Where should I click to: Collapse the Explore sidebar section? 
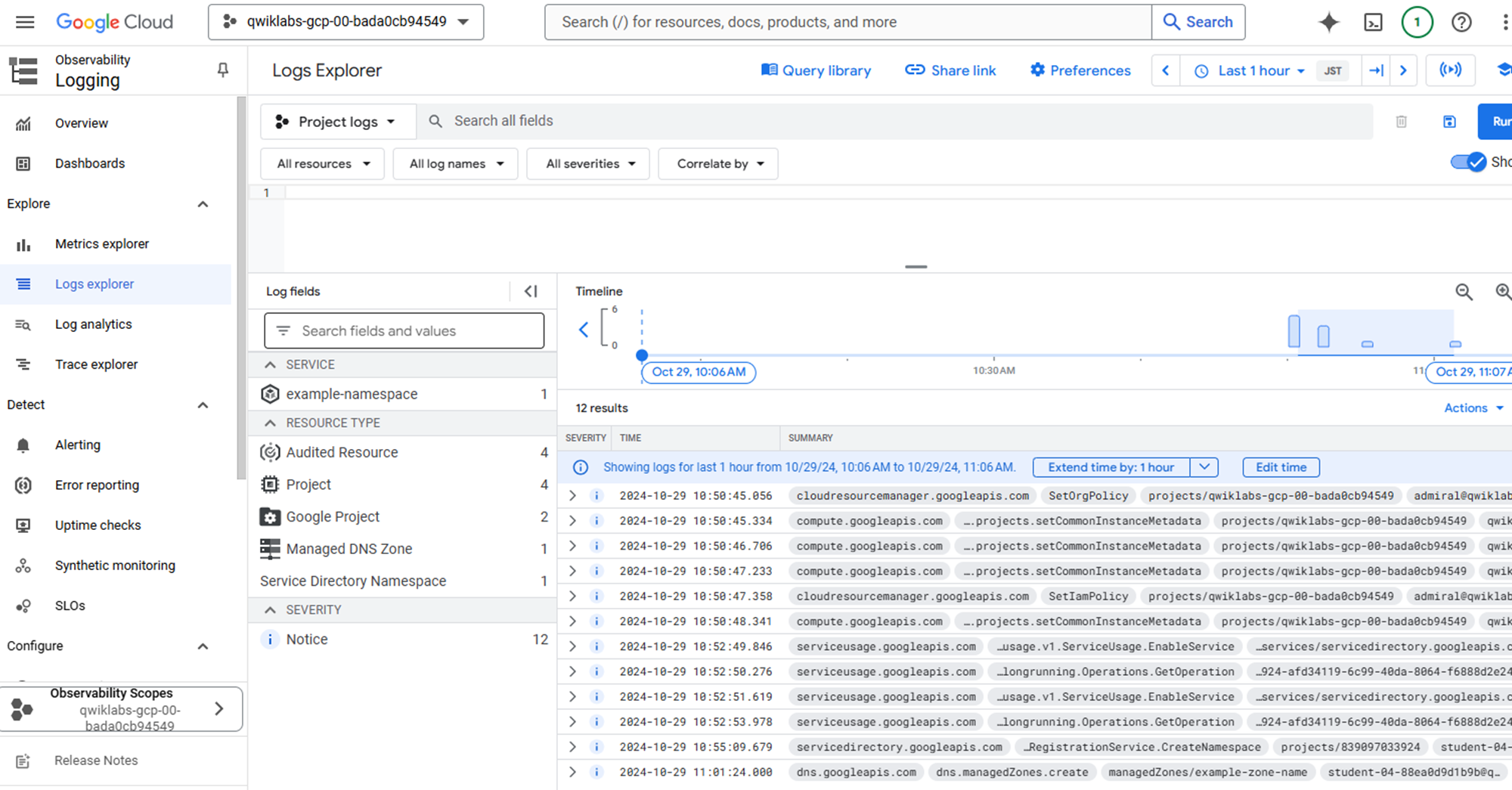pos(203,204)
